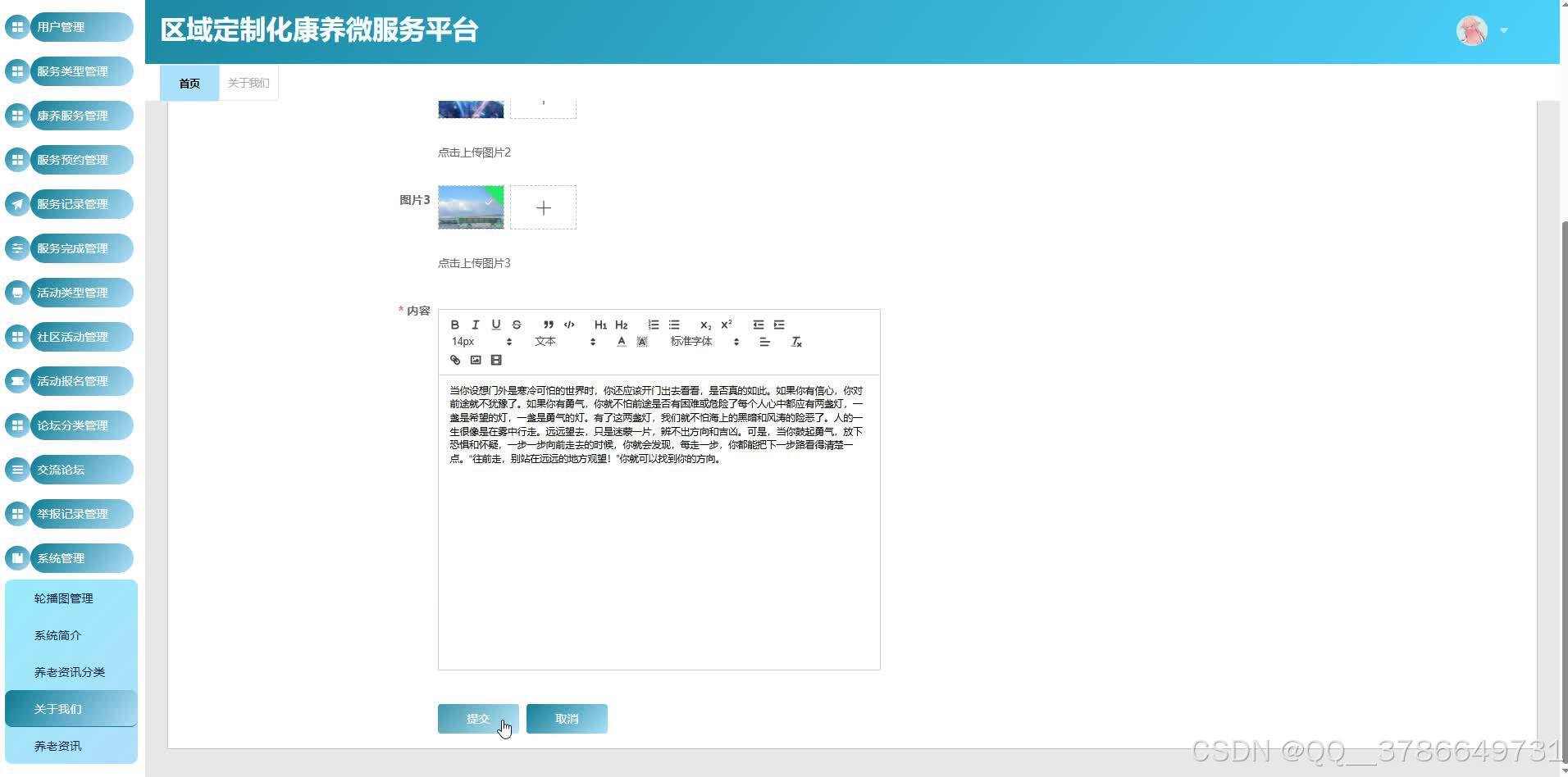The width and height of the screenshot is (1568, 777).
Task: Apply subscript formatting
Action: (706, 325)
